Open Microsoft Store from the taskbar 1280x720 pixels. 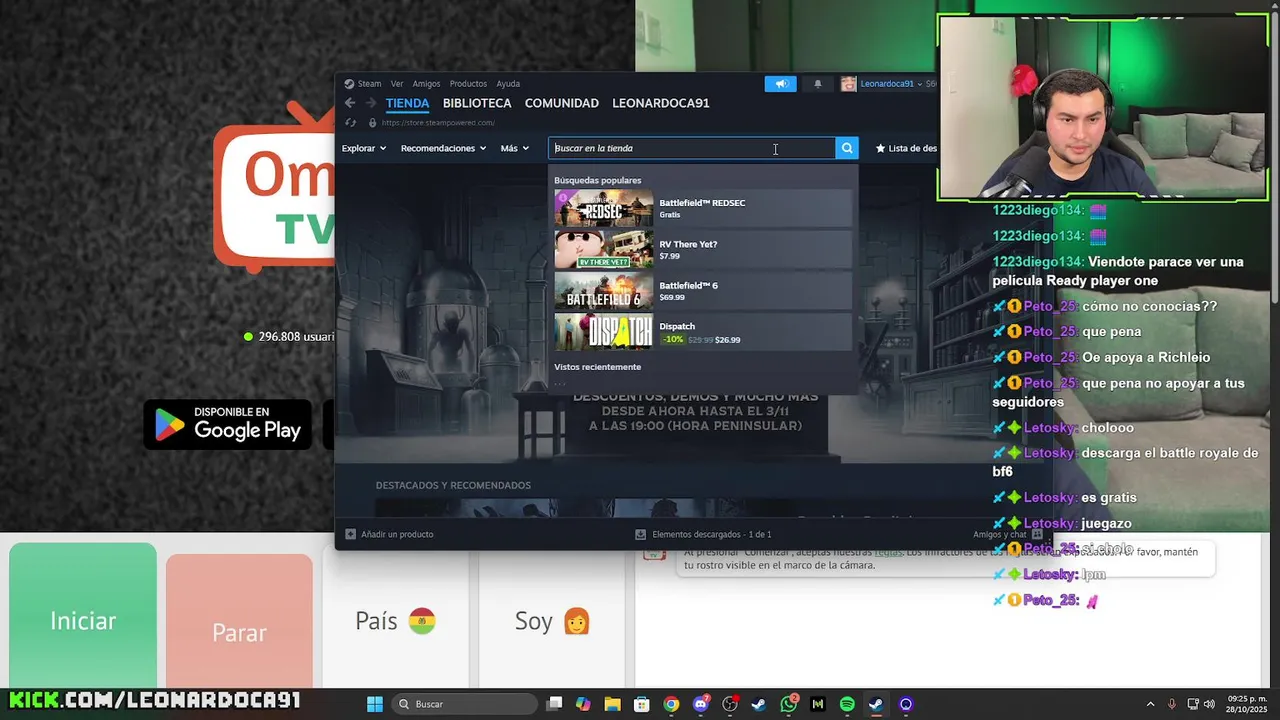click(642, 704)
